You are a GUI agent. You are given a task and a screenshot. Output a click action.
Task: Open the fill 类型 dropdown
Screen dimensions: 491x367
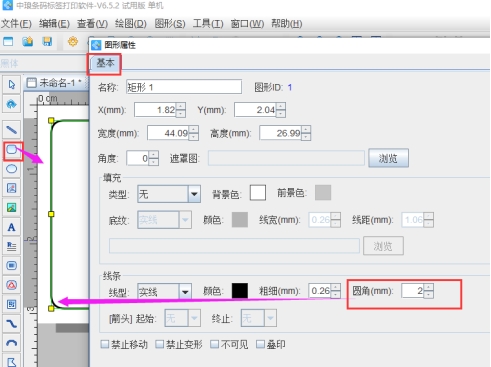[x=194, y=194]
